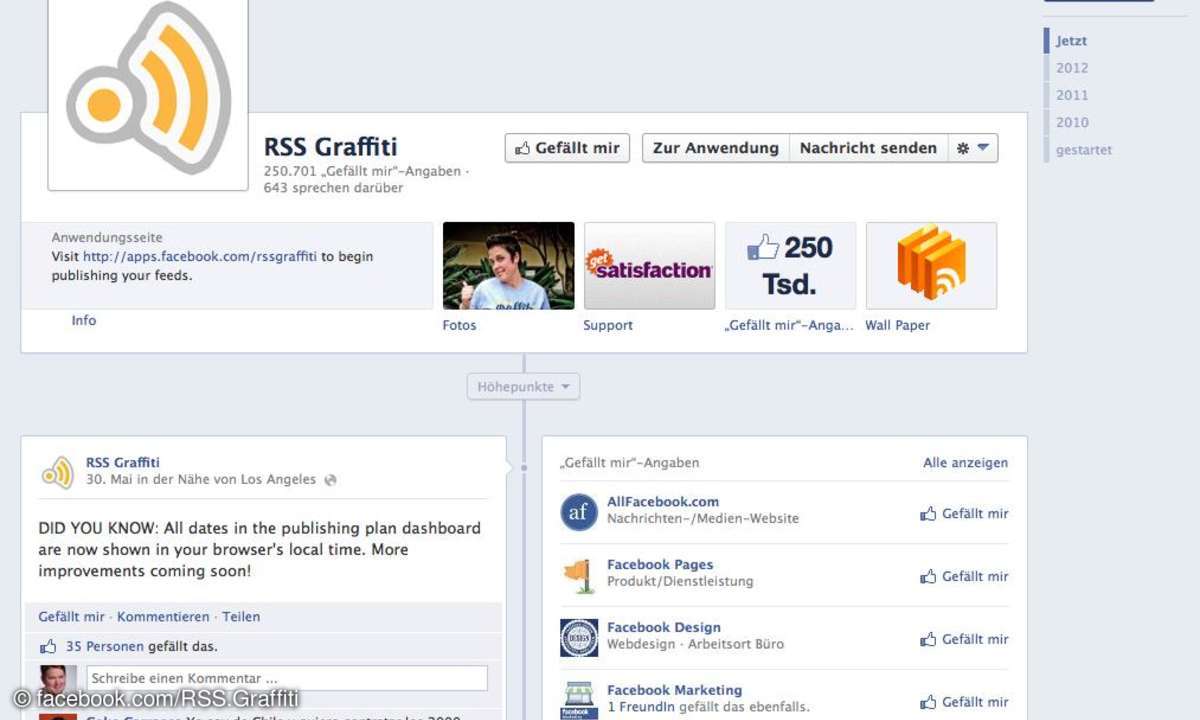Like Facebook Pages via Gefällt mir
The width and height of the screenshot is (1200, 720).
(x=965, y=577)
